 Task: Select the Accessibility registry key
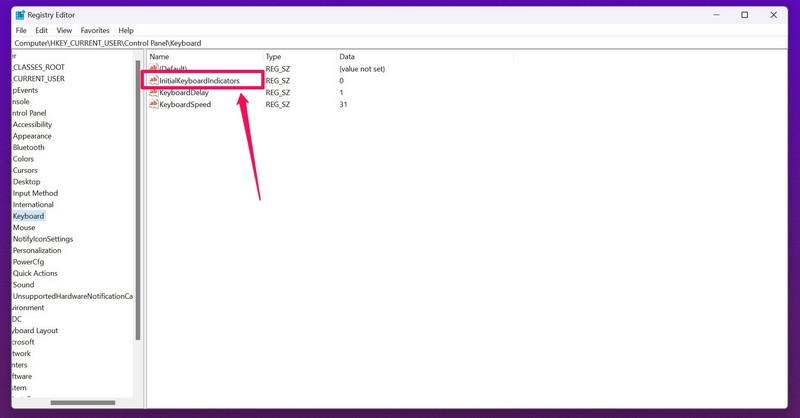(32, 125)
